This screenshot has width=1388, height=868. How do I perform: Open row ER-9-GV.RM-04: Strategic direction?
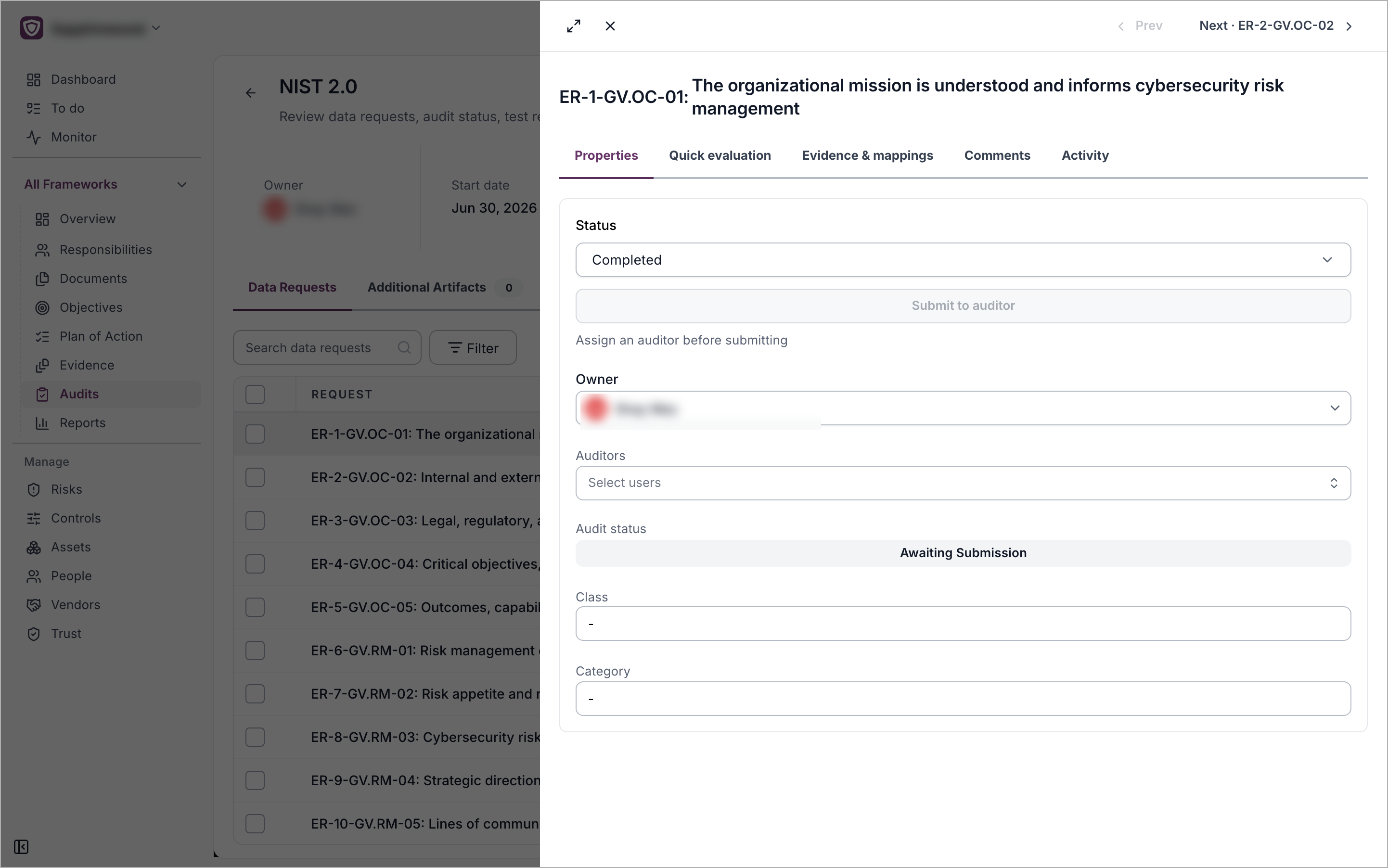tap(425, 781)
